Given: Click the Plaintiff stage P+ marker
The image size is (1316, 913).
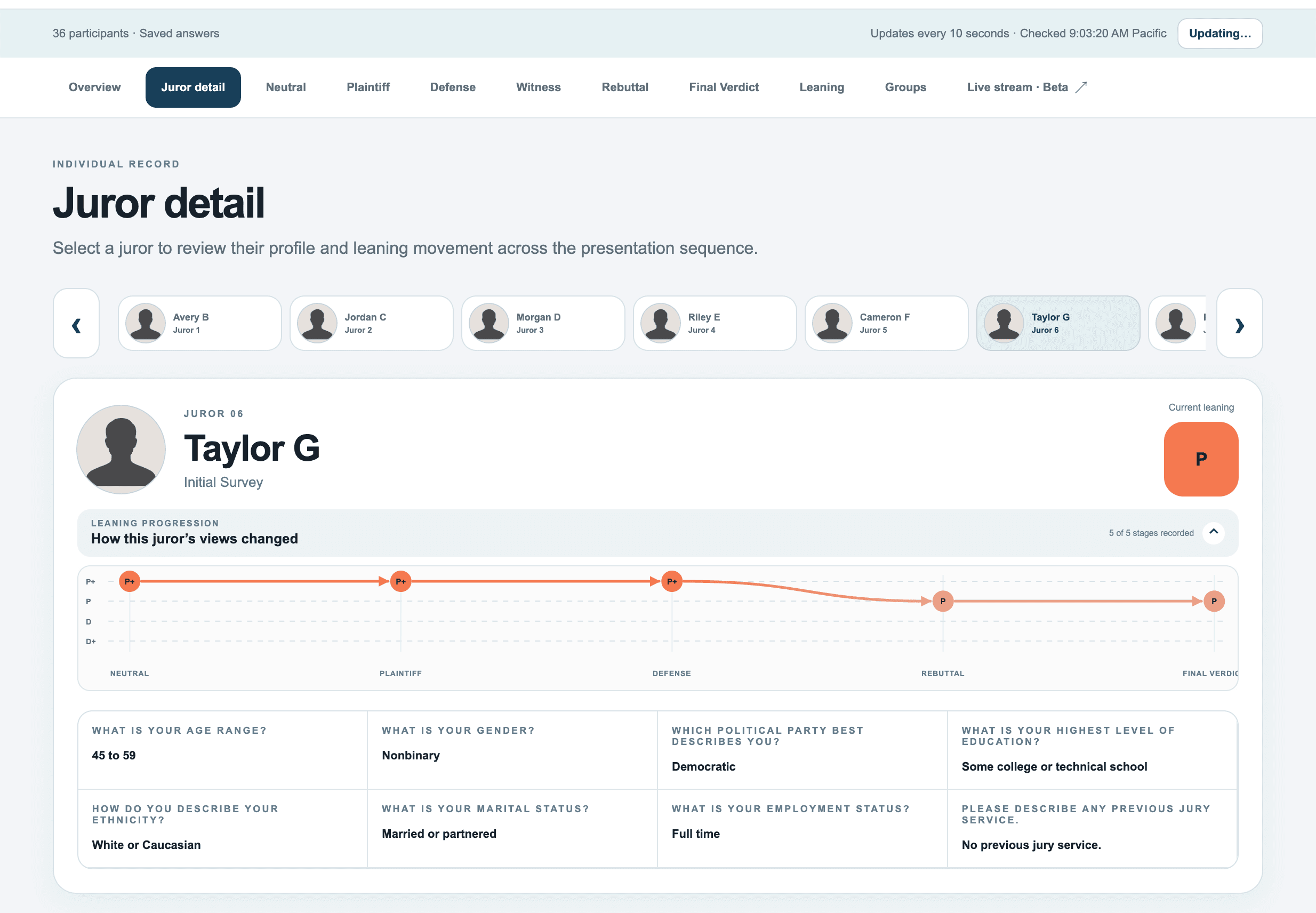Looking at the screenshot, I should (x=401, y=581).
